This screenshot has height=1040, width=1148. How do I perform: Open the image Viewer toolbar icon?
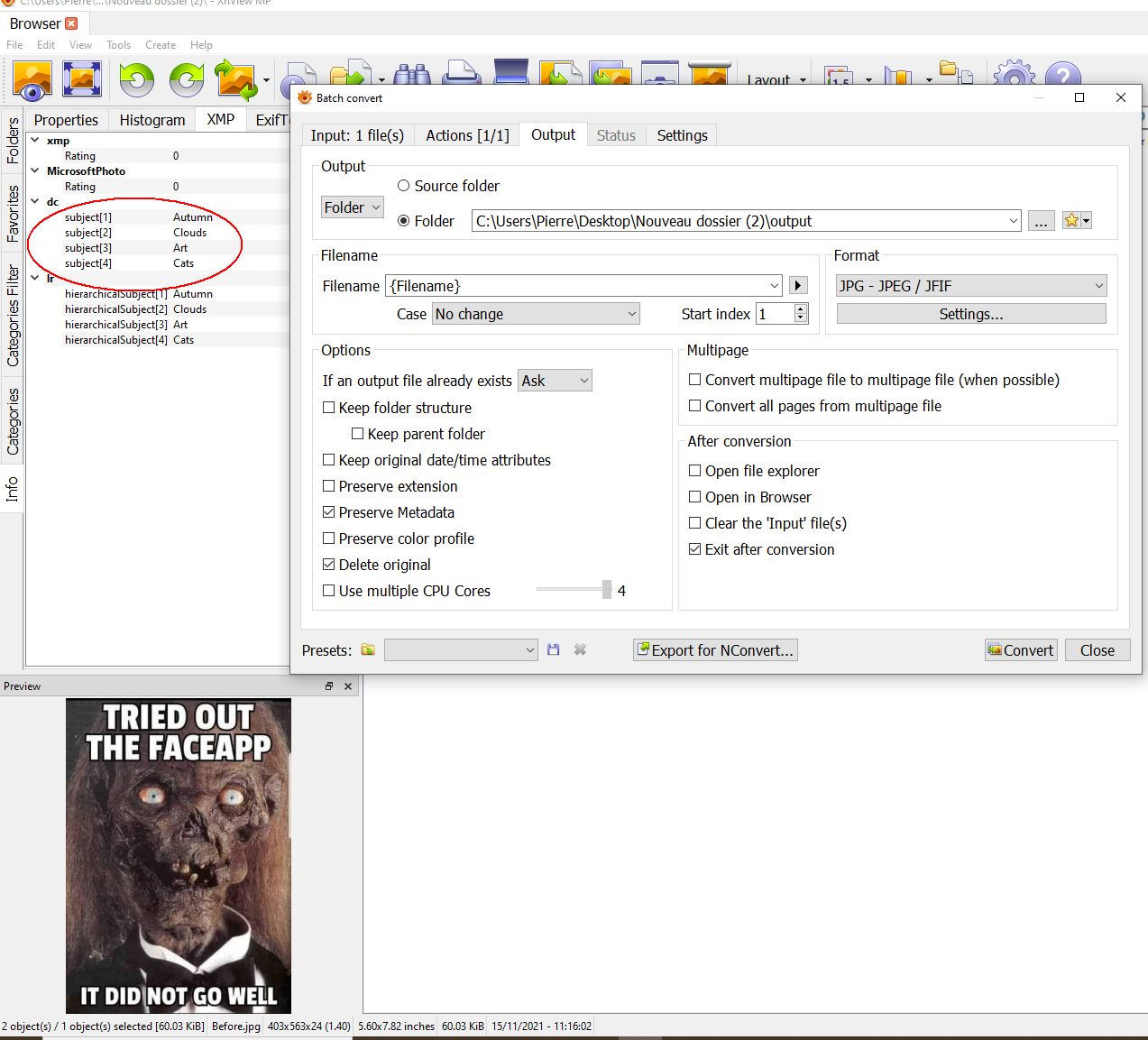[32, 79]
